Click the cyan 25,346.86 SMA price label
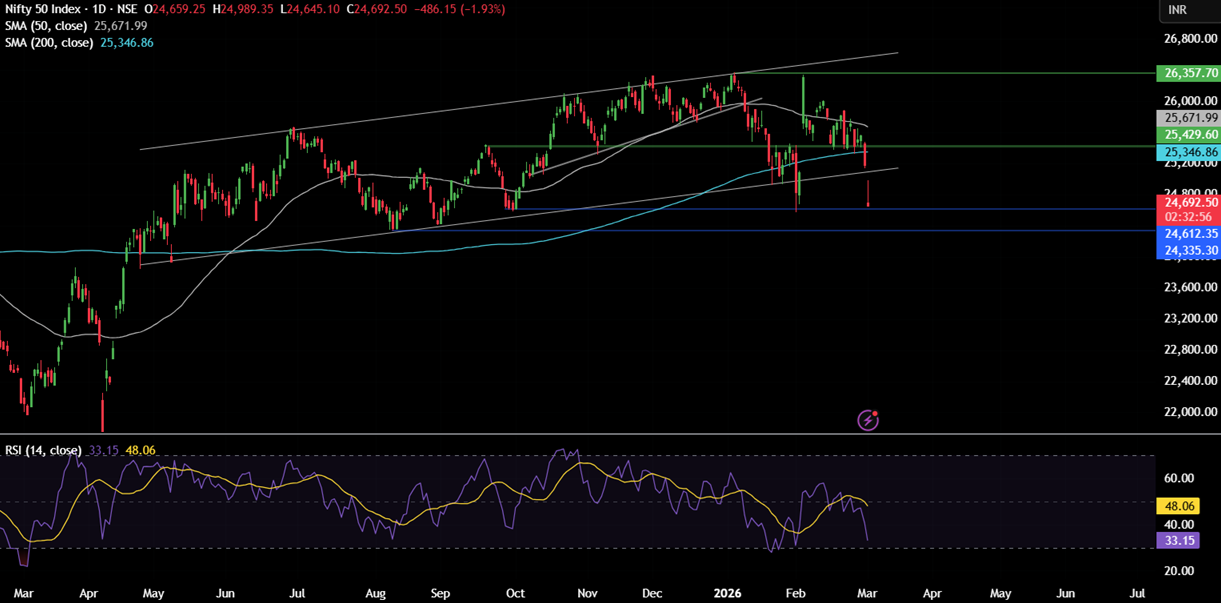The image size is (1221, 603). click(1188, 153)
